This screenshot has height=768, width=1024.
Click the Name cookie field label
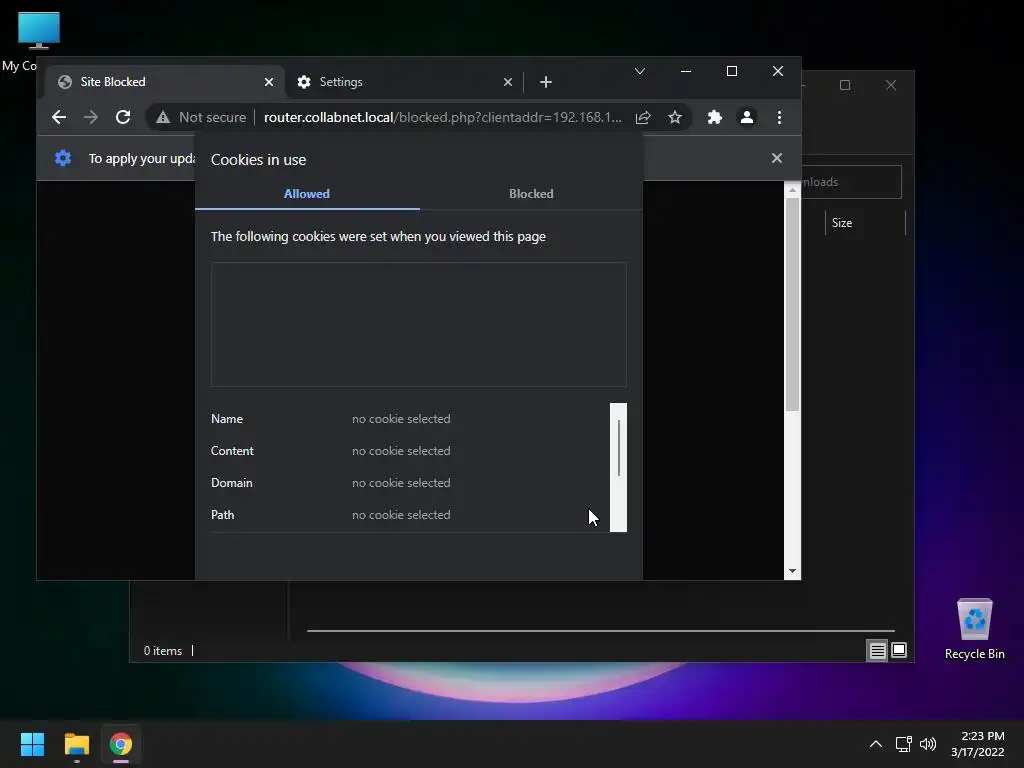click(x=227, y=419)
